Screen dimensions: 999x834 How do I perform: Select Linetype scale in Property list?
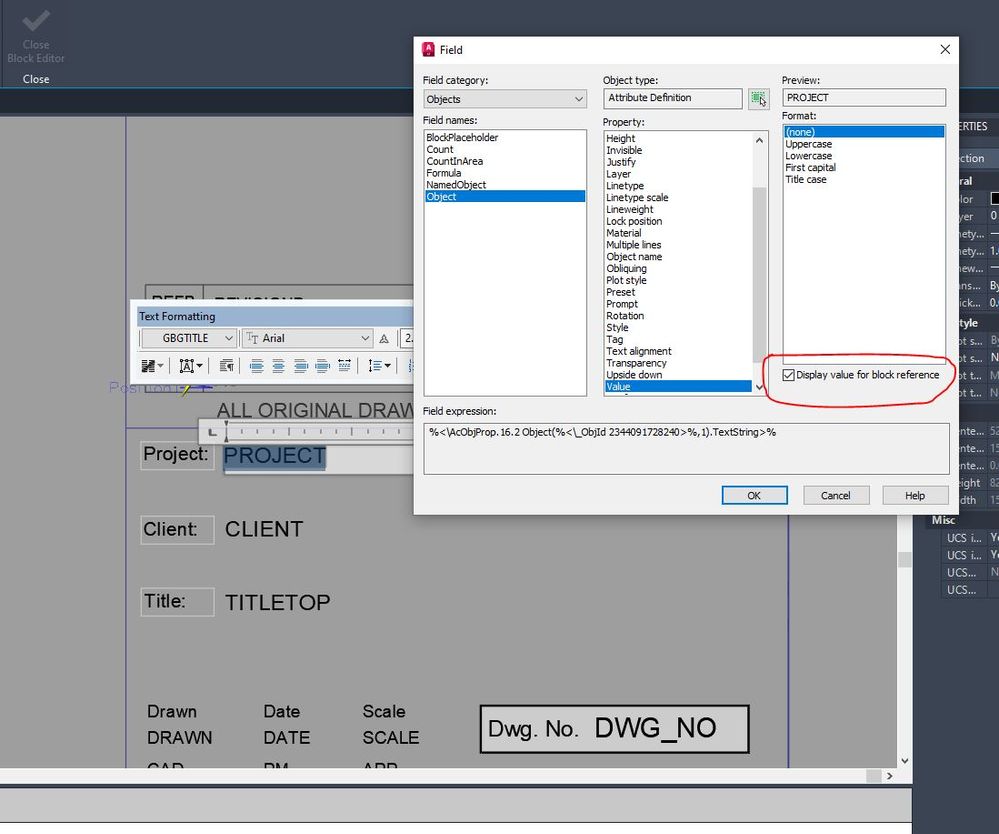(637, 198)
